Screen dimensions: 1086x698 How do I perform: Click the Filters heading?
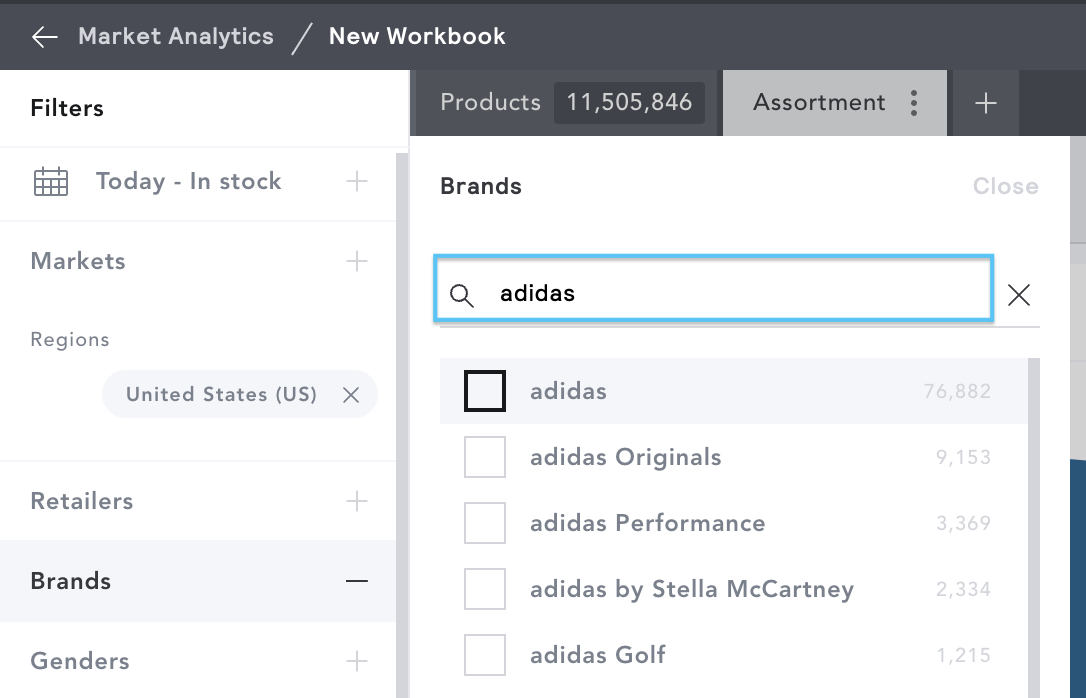(67, 108)
